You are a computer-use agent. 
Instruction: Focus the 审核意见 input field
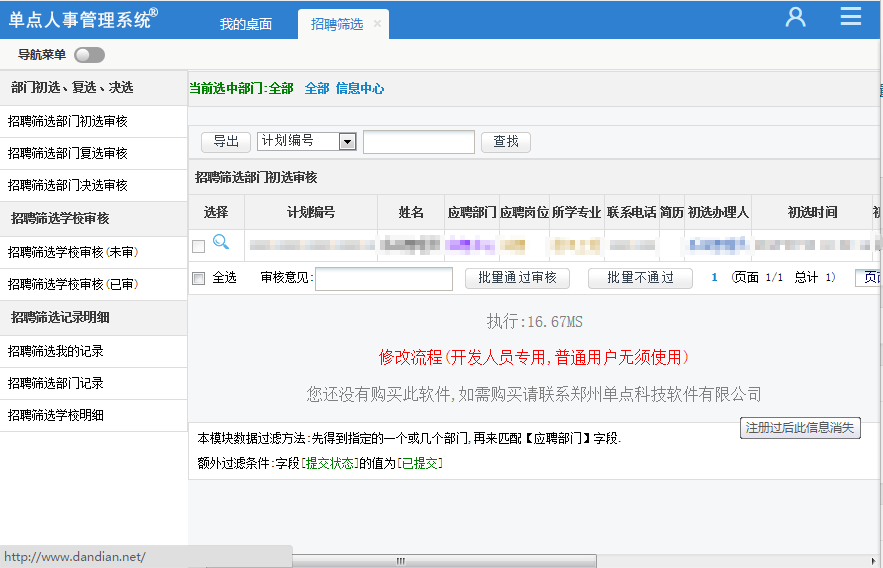pyautogui.click(x=383, y=279)
